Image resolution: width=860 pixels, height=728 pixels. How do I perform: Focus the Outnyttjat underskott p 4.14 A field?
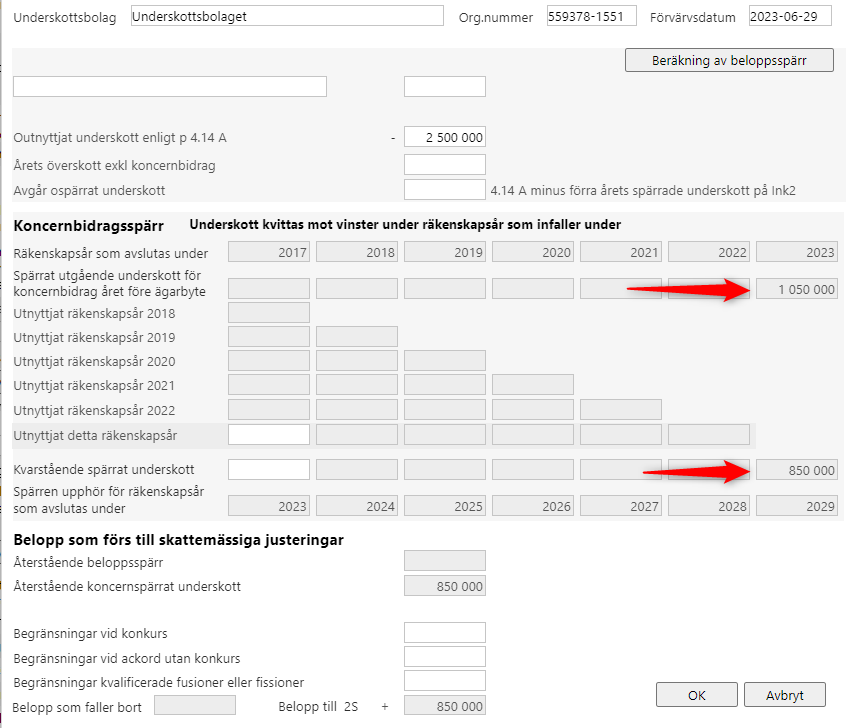(x=445, y=137)
